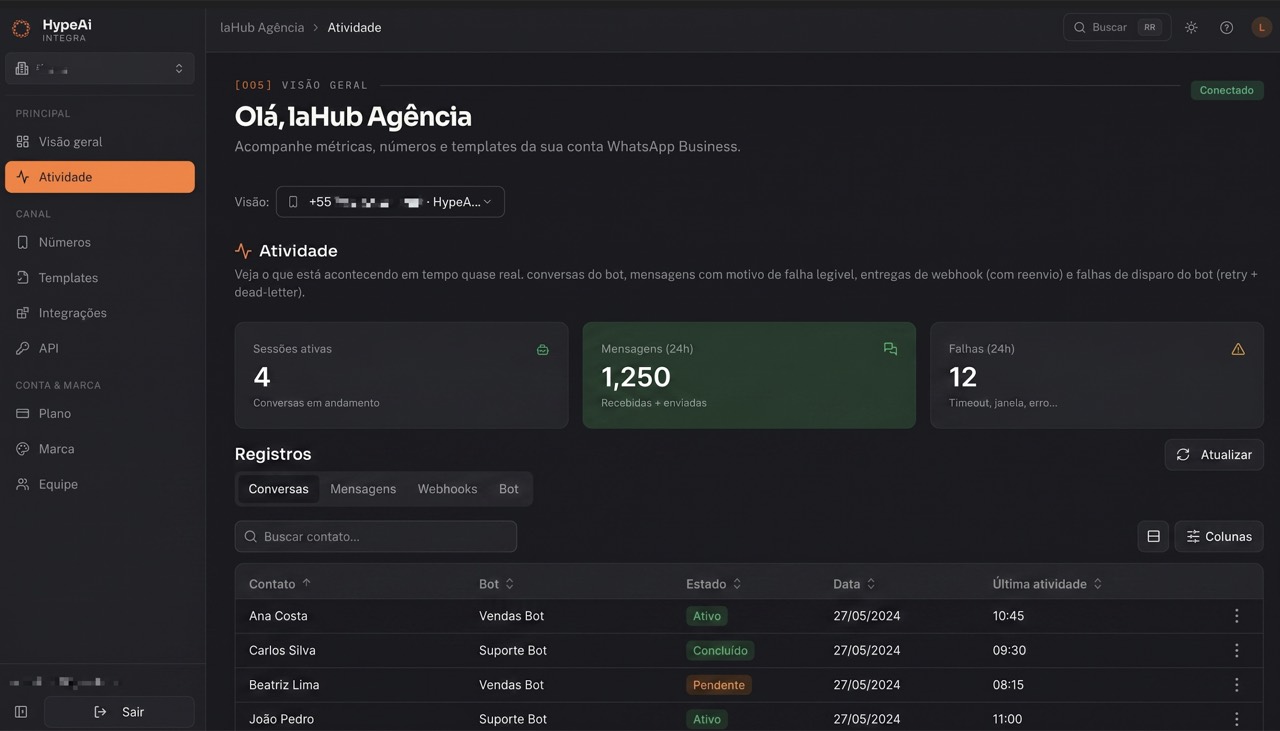Click the Ana Costa contact name
1280x731 pixels.
pos(278,616)
